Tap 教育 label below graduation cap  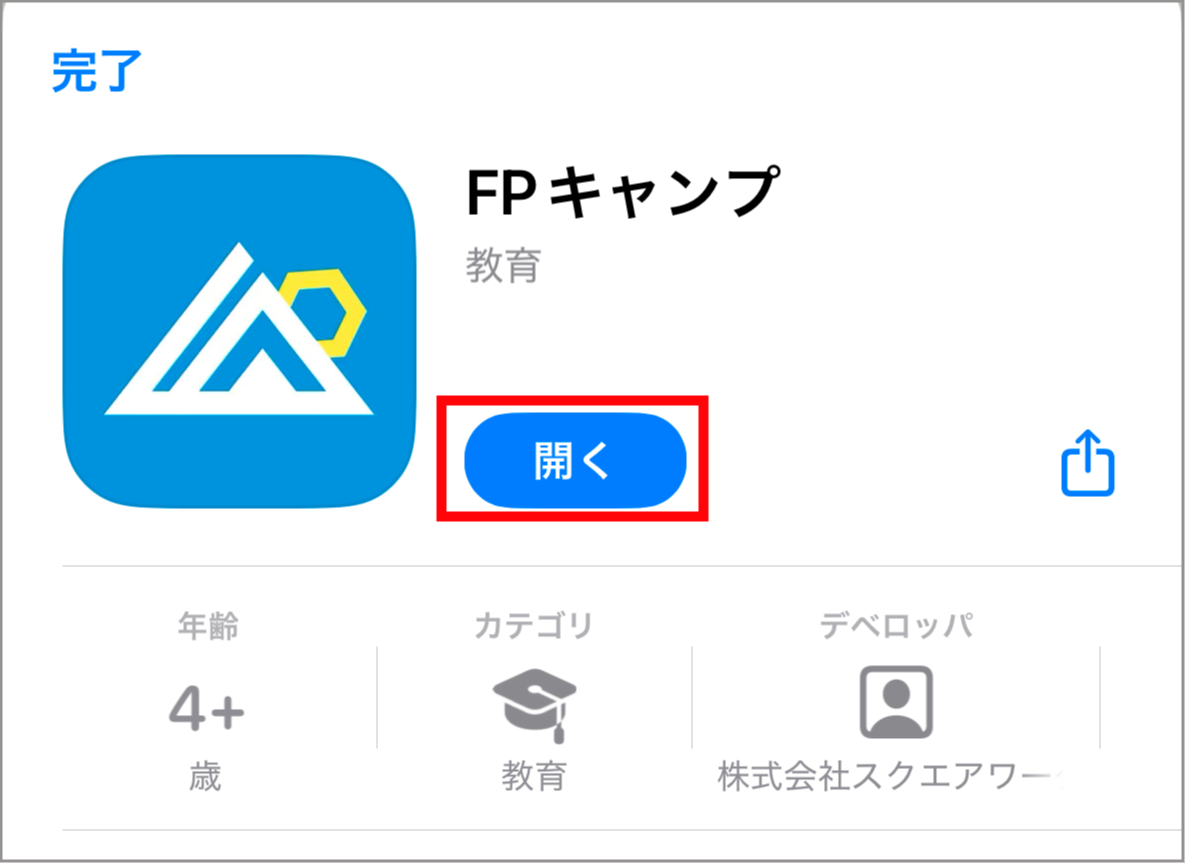[534, 777]
